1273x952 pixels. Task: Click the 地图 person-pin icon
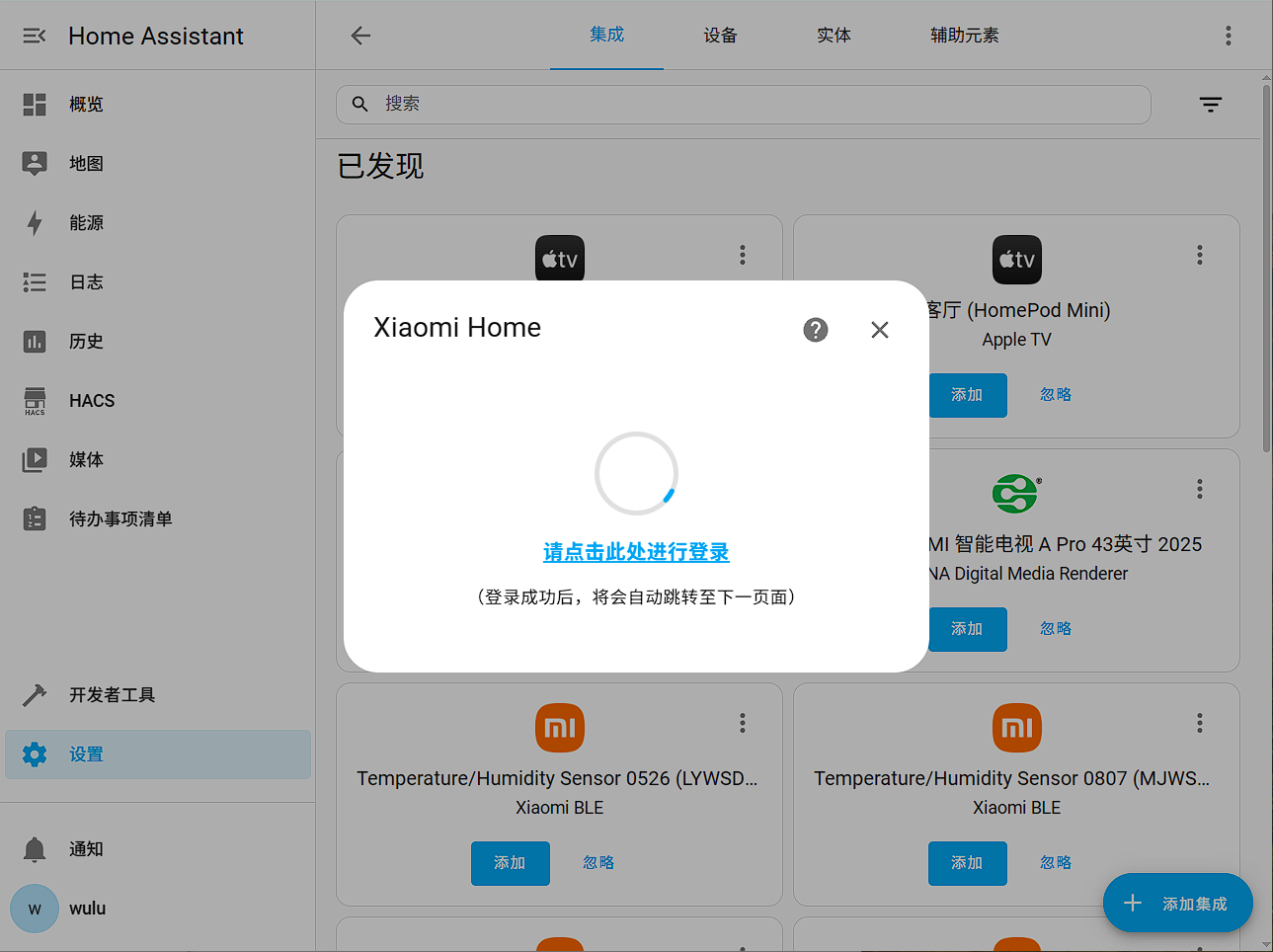point(35,164)
